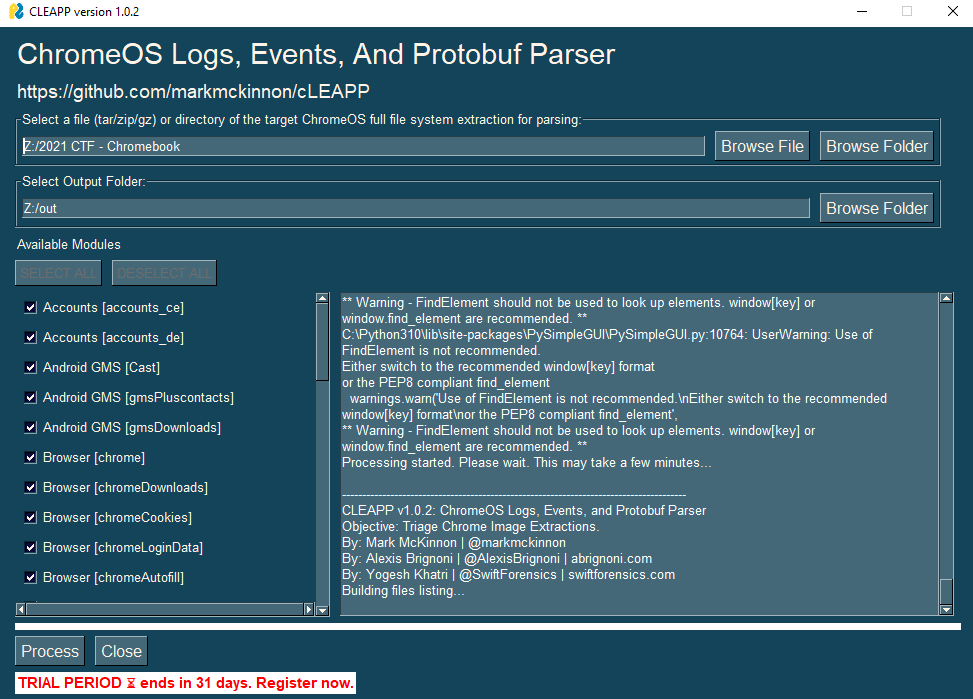Click the module list horizontal scrollbar thumb
Screen dimensions: 973x699
164,609
